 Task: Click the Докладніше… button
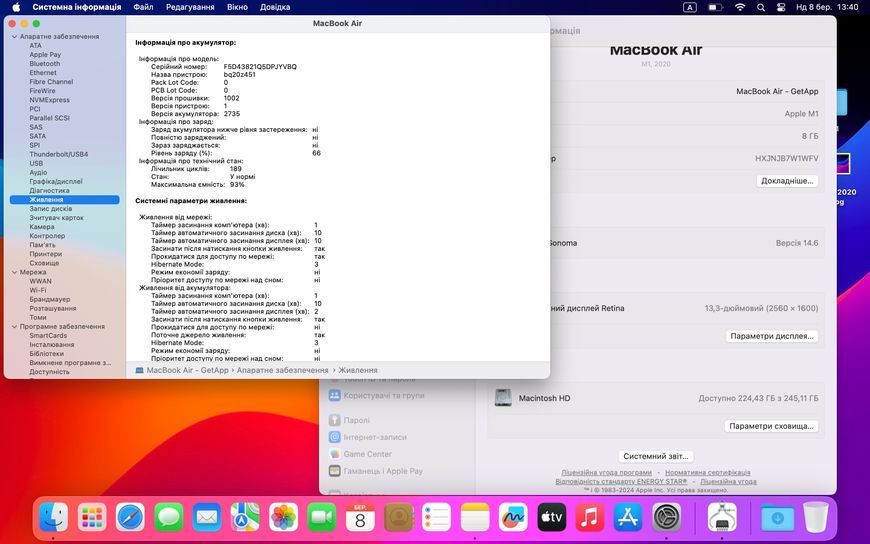[x=787, y=181]
